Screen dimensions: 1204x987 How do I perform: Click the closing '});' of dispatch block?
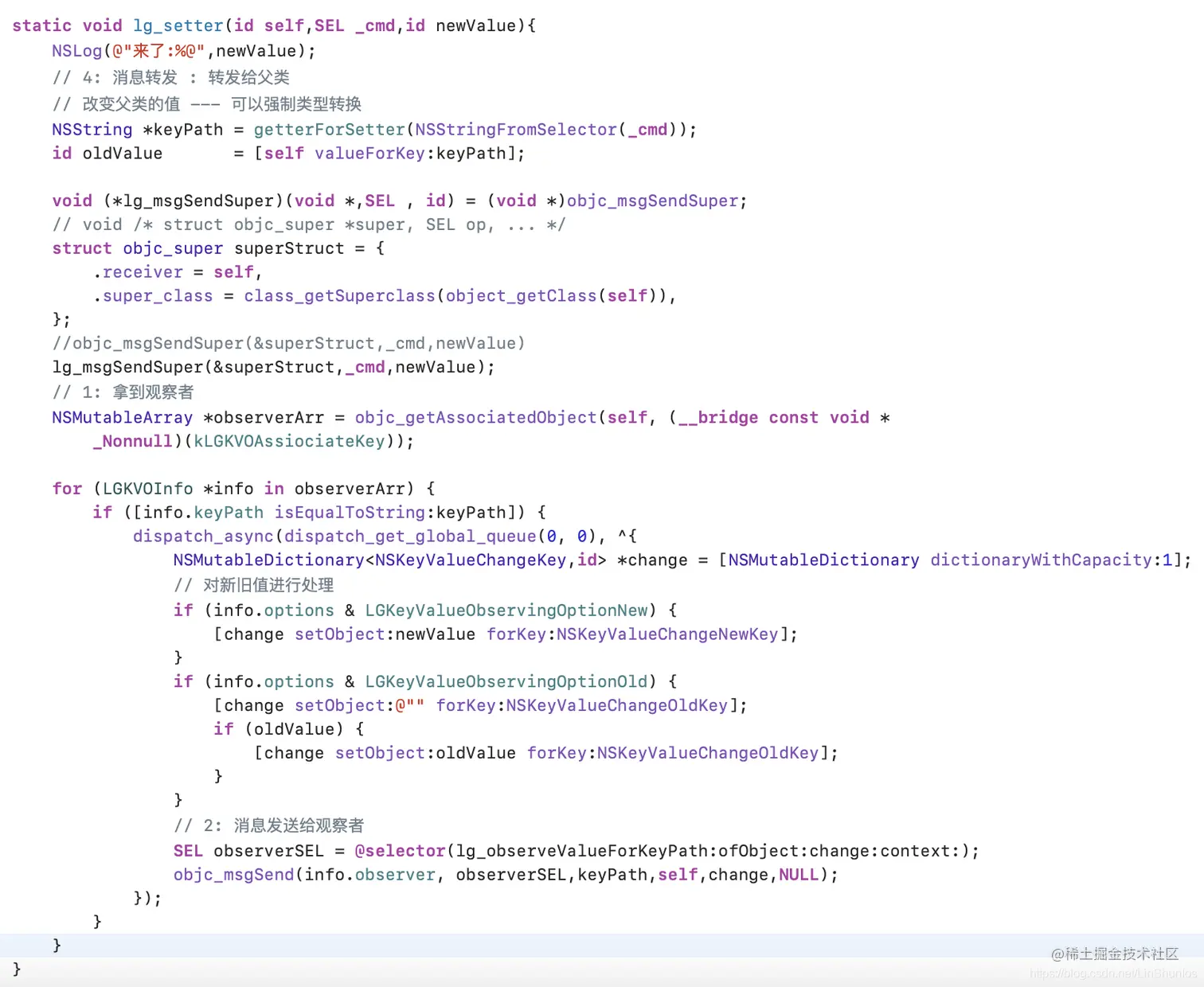coord(147,899)
